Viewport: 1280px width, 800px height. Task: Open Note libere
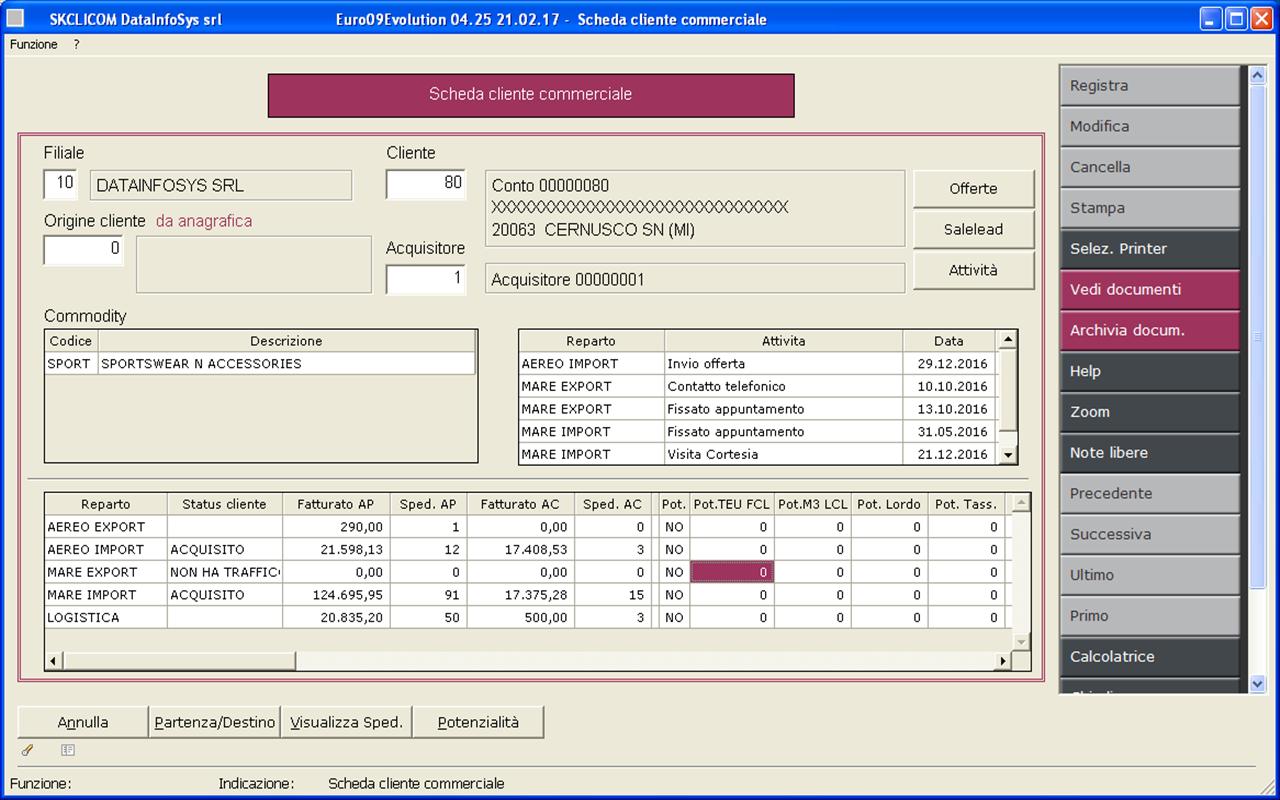tap(1150, 453)
